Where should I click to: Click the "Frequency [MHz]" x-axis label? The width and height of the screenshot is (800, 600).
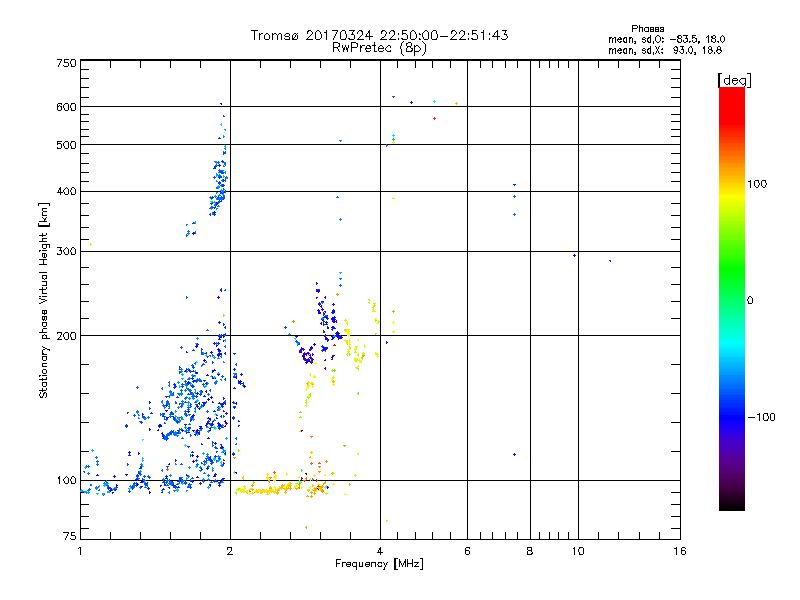coord(379,565)
